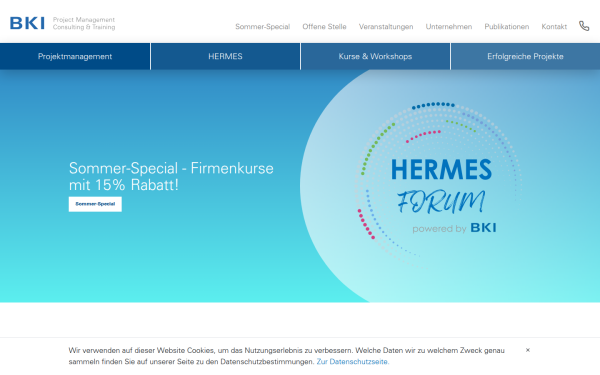The width and height of the screenshot is (600, 375).
Task: Click the Sommer-Special Firmenkurse banner headline
Action: (171, 176)
